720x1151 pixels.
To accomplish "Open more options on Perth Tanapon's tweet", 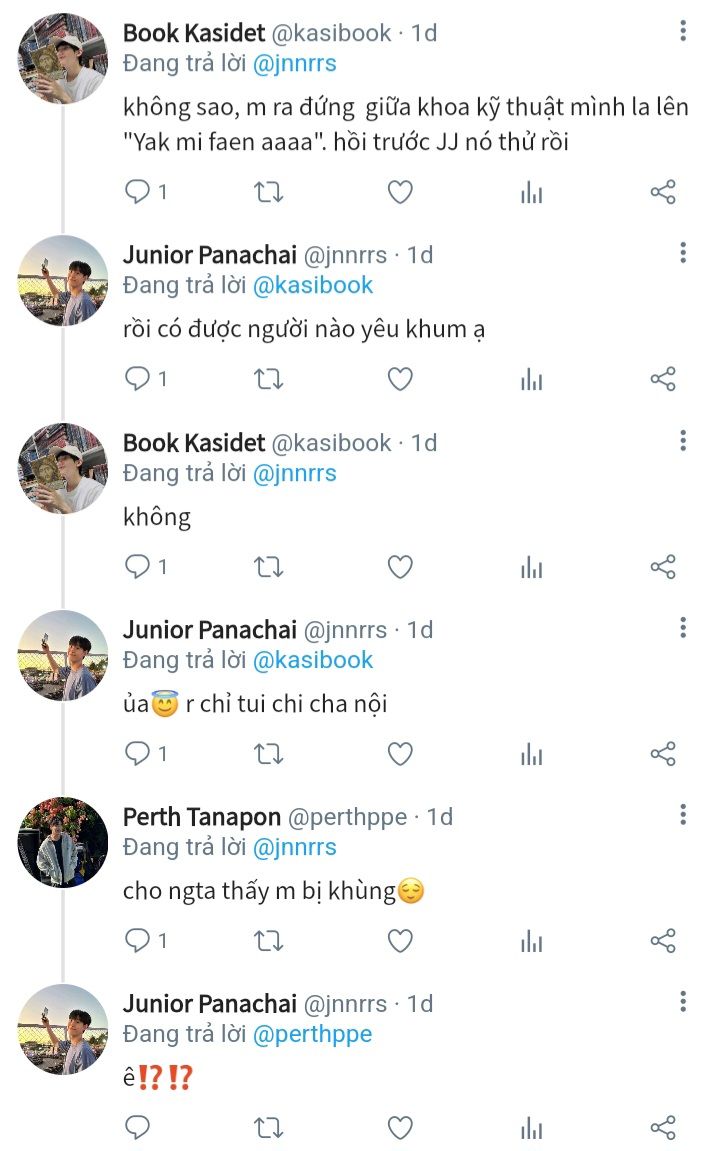I will [683, 815].
